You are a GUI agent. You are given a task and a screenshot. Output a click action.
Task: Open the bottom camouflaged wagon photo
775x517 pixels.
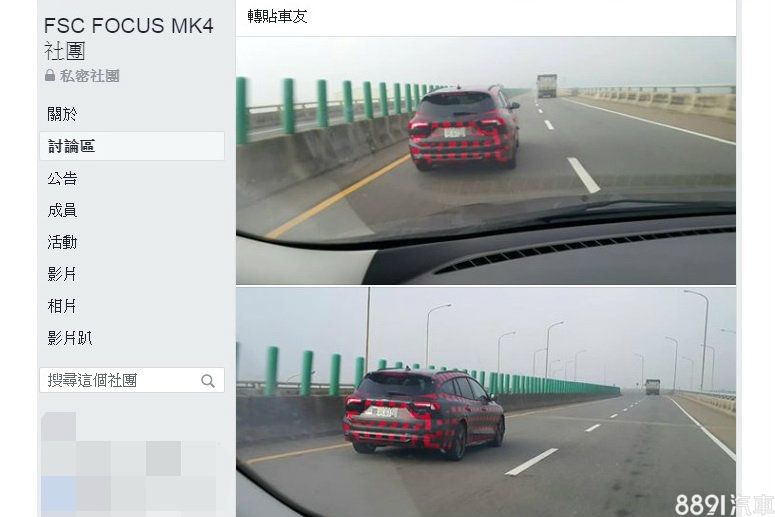tap(486, 402)
